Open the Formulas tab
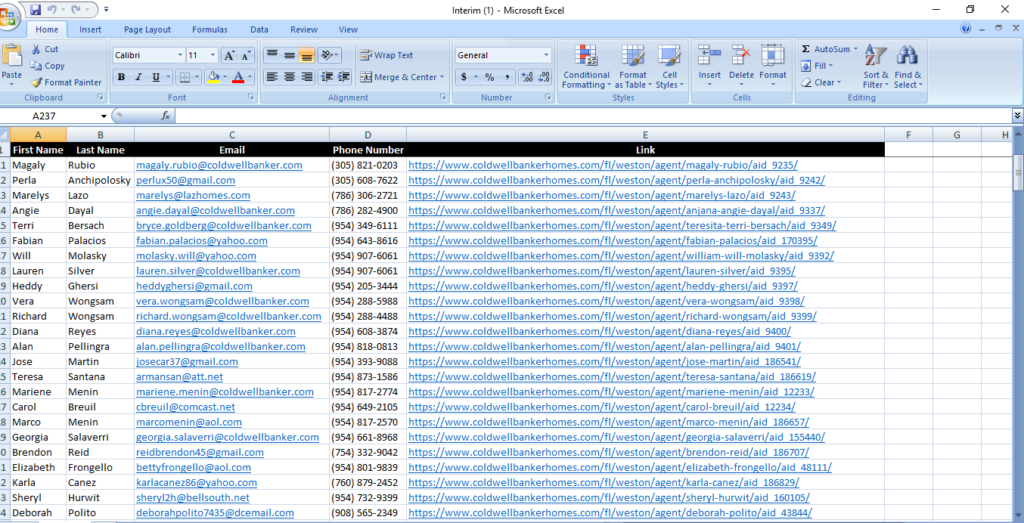Screen dimensions: 1024x523 [x=210, y=29]
